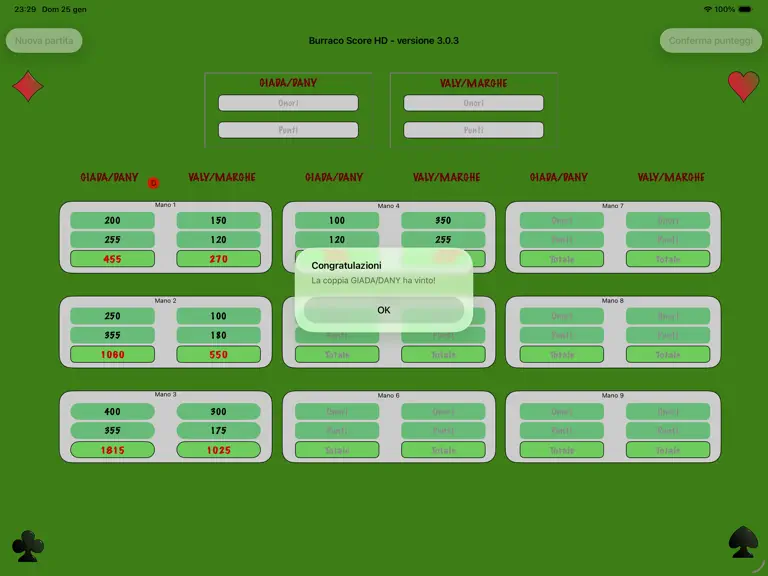Click Mano 1 value 150

[218, 220]
